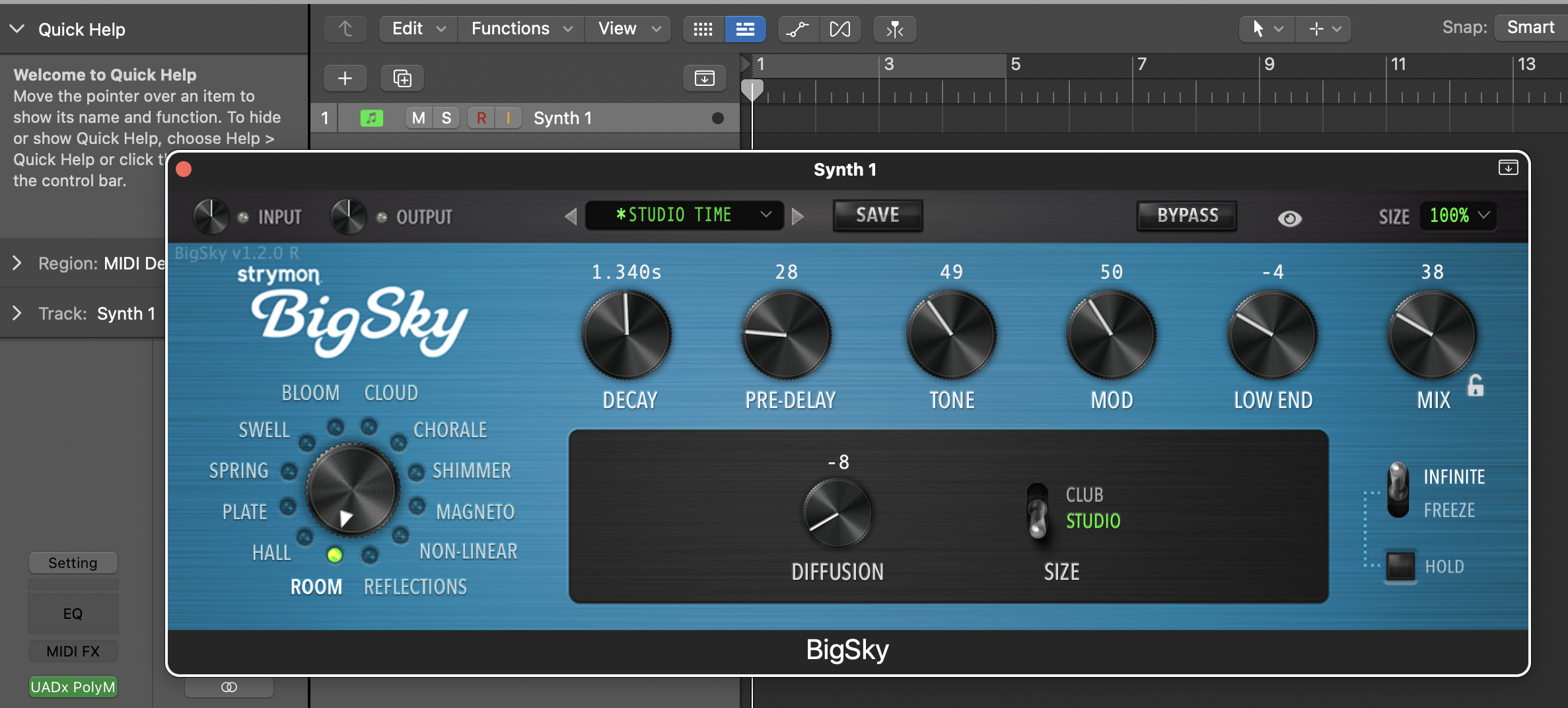The image size is (1568, 708).
Task: Go to next preset with right arrow
Action: 797,216
